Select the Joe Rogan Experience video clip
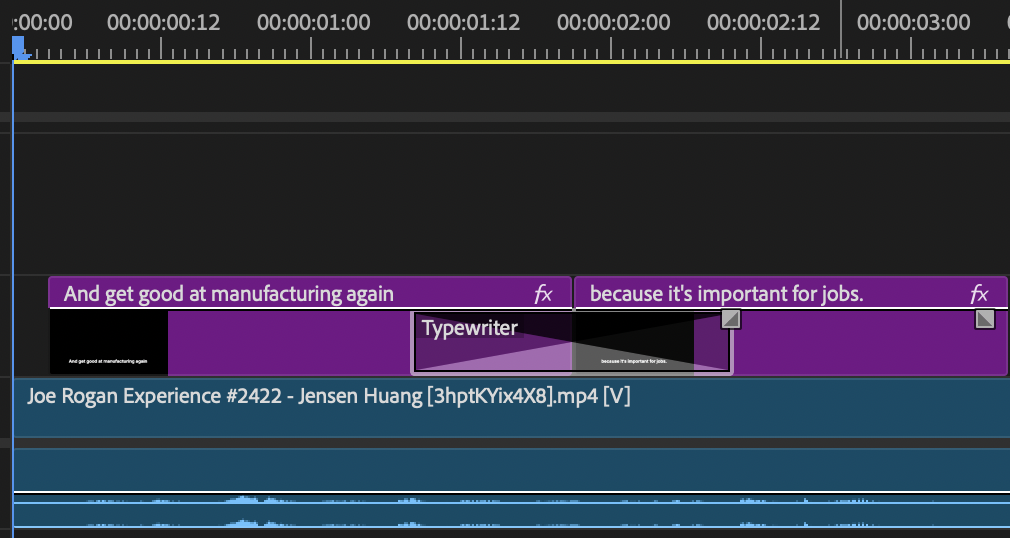Viewport: 1010px width, 538px height. click(511, 408)
